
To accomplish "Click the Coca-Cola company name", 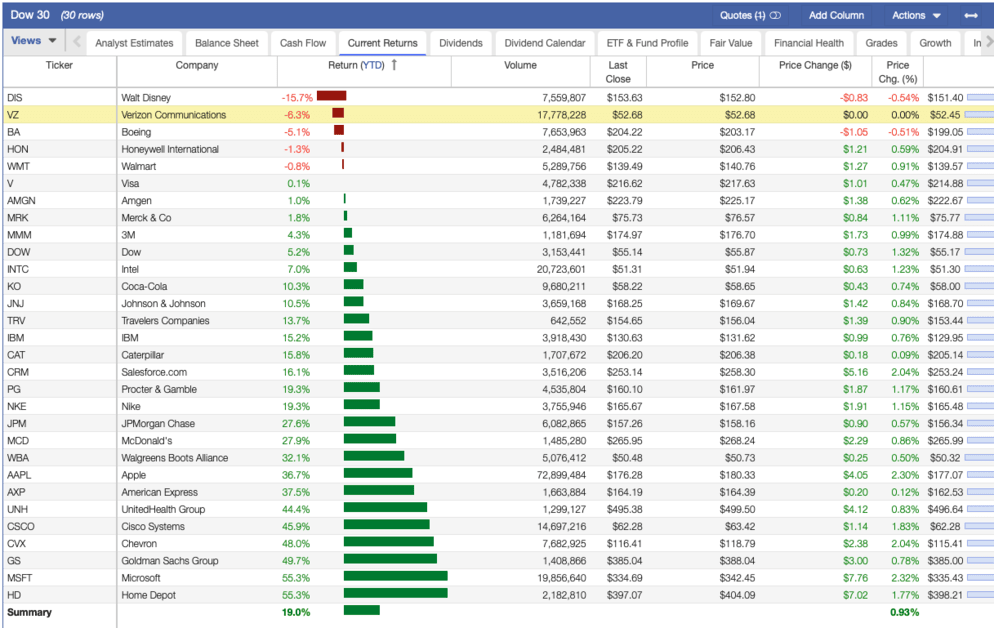I will click(x=144, y=286).
